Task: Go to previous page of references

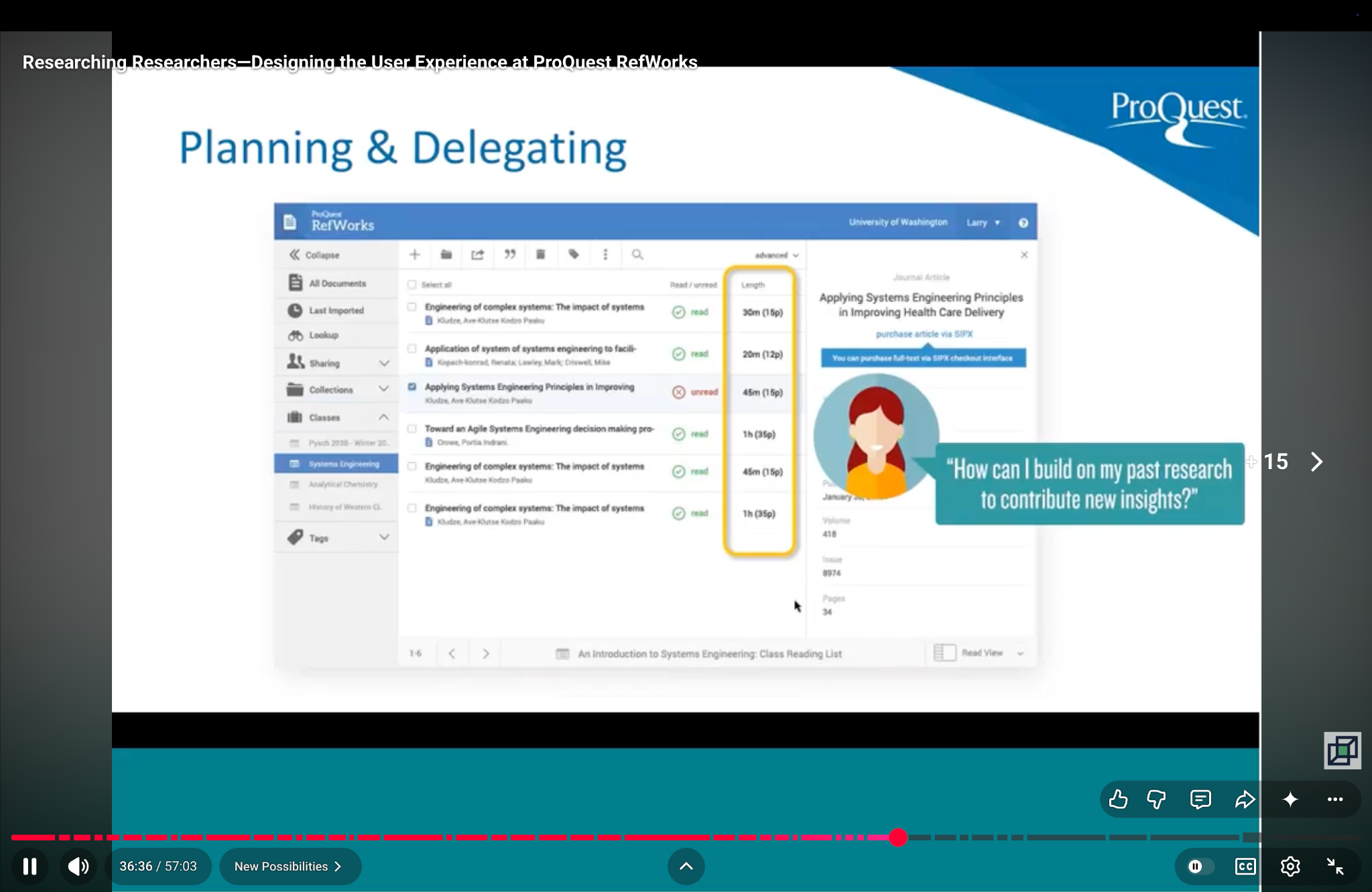Action: click(452, 653)
